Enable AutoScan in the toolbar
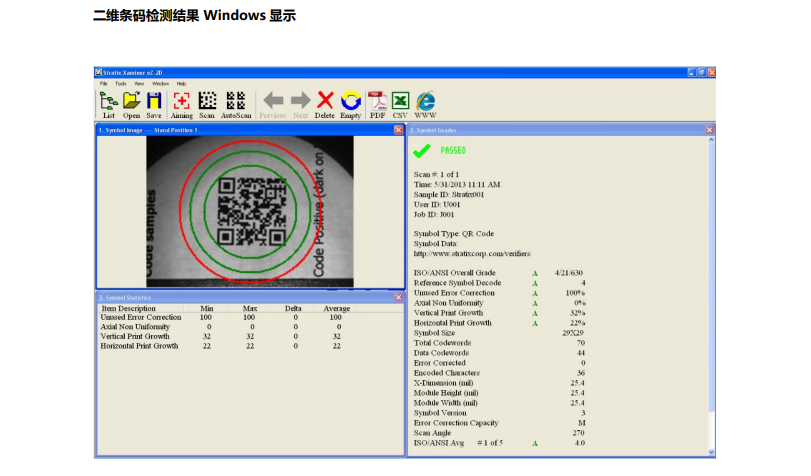Screen dimensions: 811x476 click(x=236, y=105)
